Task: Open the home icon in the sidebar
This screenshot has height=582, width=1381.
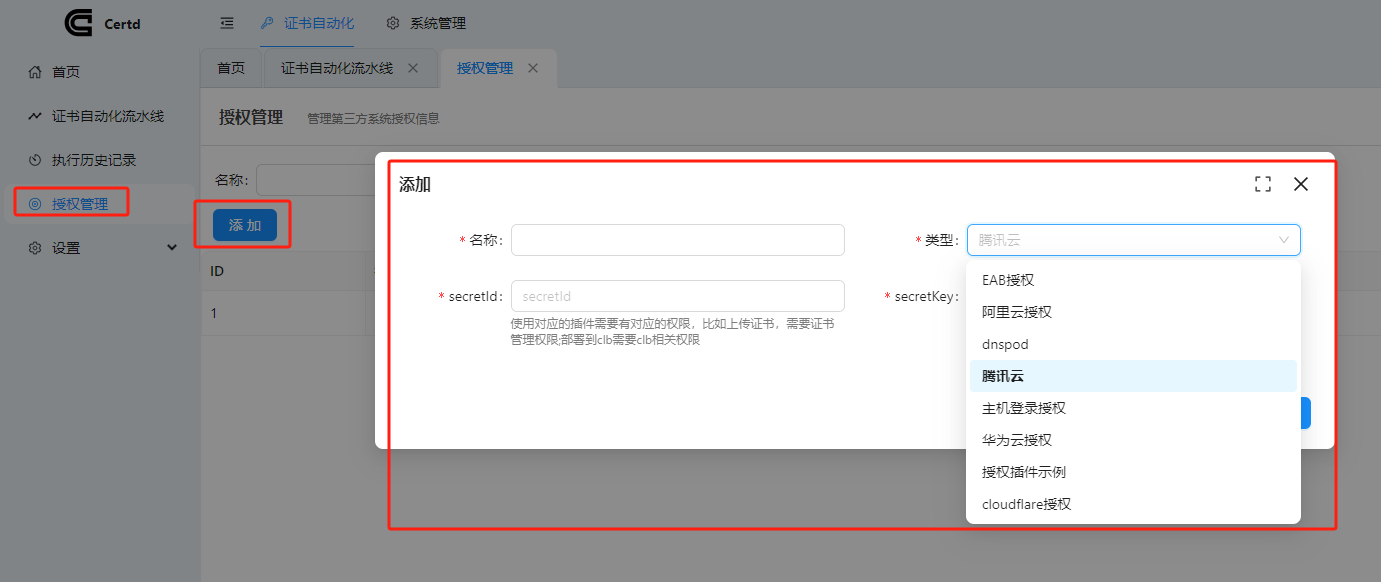Action: 35,72
